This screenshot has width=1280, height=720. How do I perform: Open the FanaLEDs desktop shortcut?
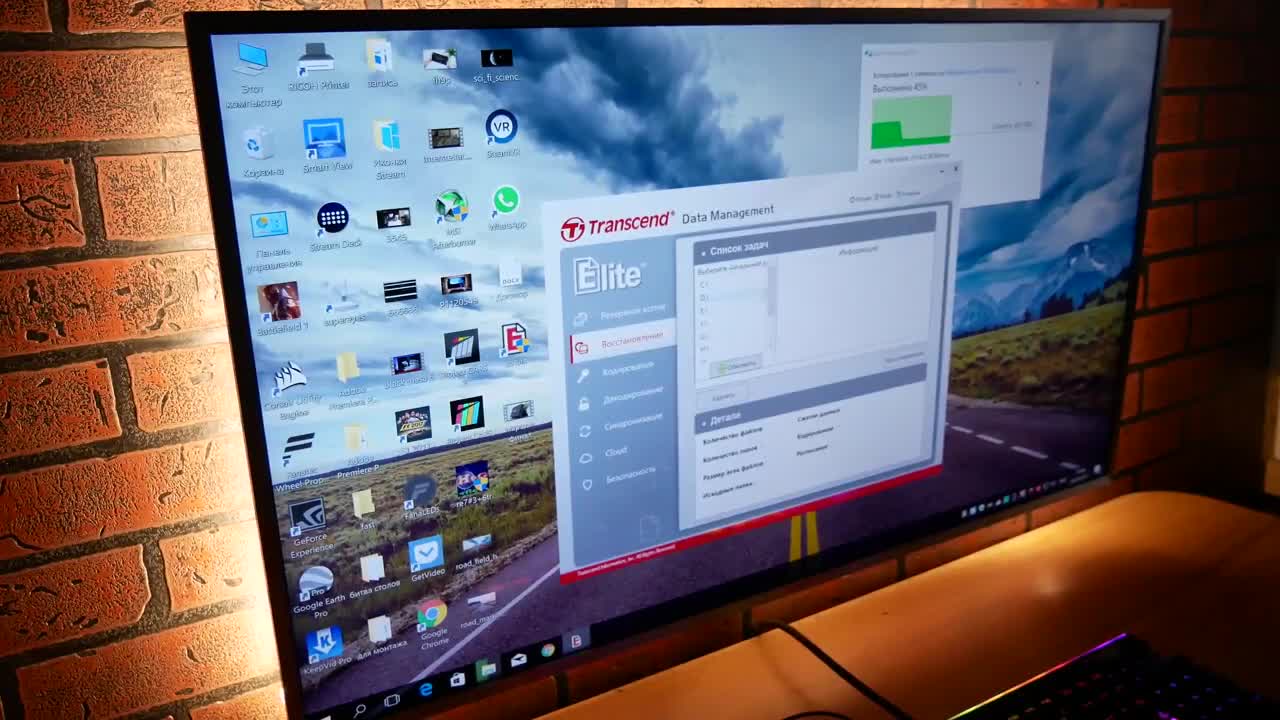420,495
